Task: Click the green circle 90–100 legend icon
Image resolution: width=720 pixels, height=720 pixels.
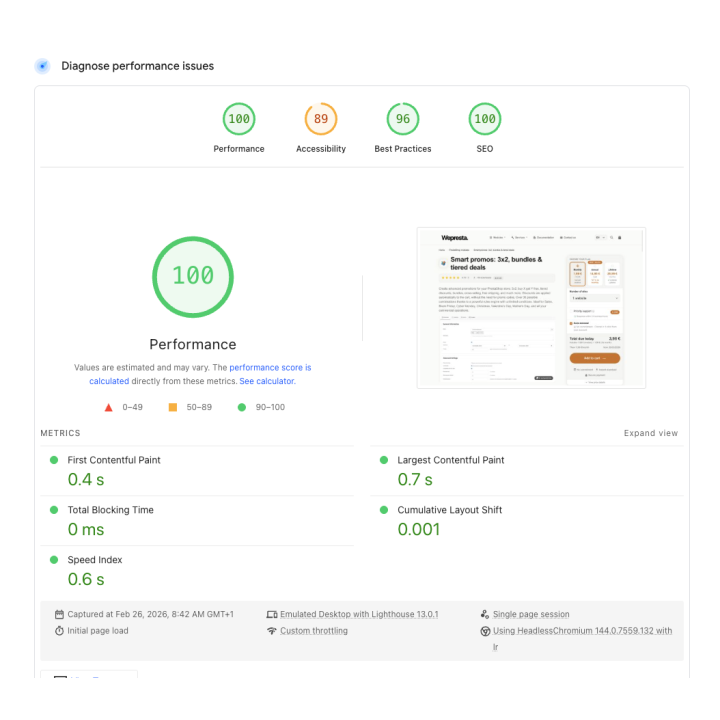Action: 242,407
